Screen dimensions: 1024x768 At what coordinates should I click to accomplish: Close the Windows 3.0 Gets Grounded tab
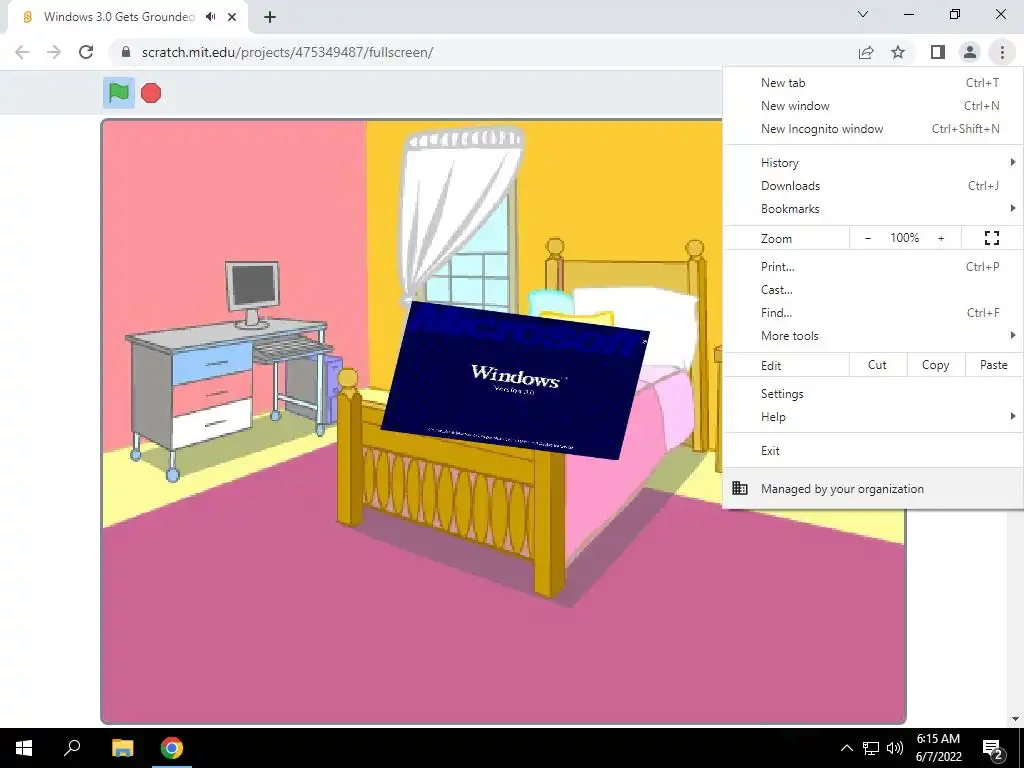[232, 17]
